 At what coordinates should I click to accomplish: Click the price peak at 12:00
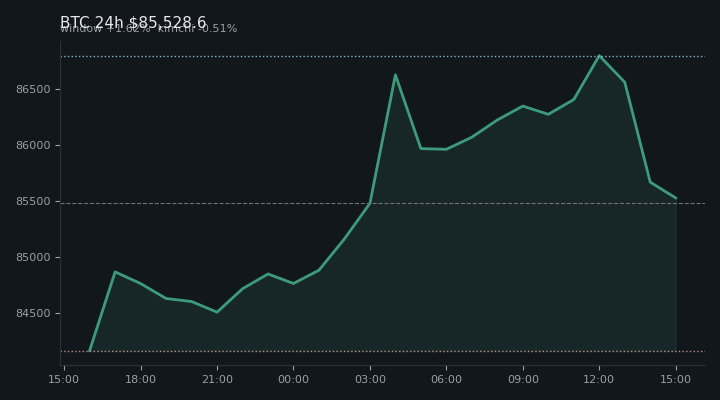click(599, 56)
